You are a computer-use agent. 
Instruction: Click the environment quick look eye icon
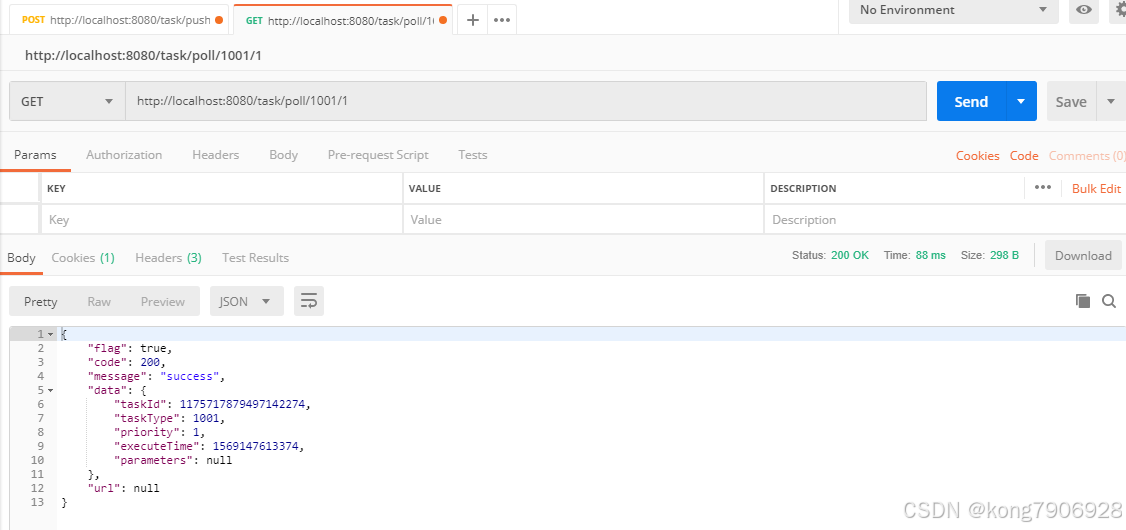coord(1083,10)
